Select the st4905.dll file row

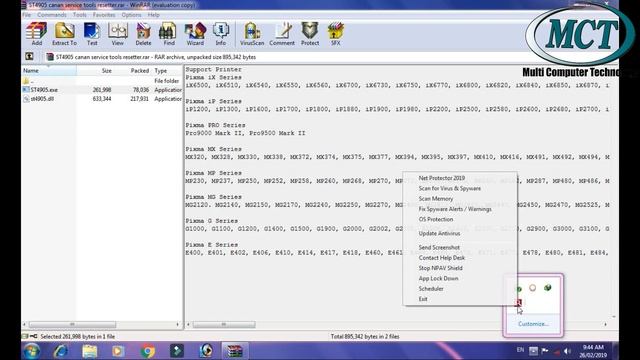[x=102, y=99]
